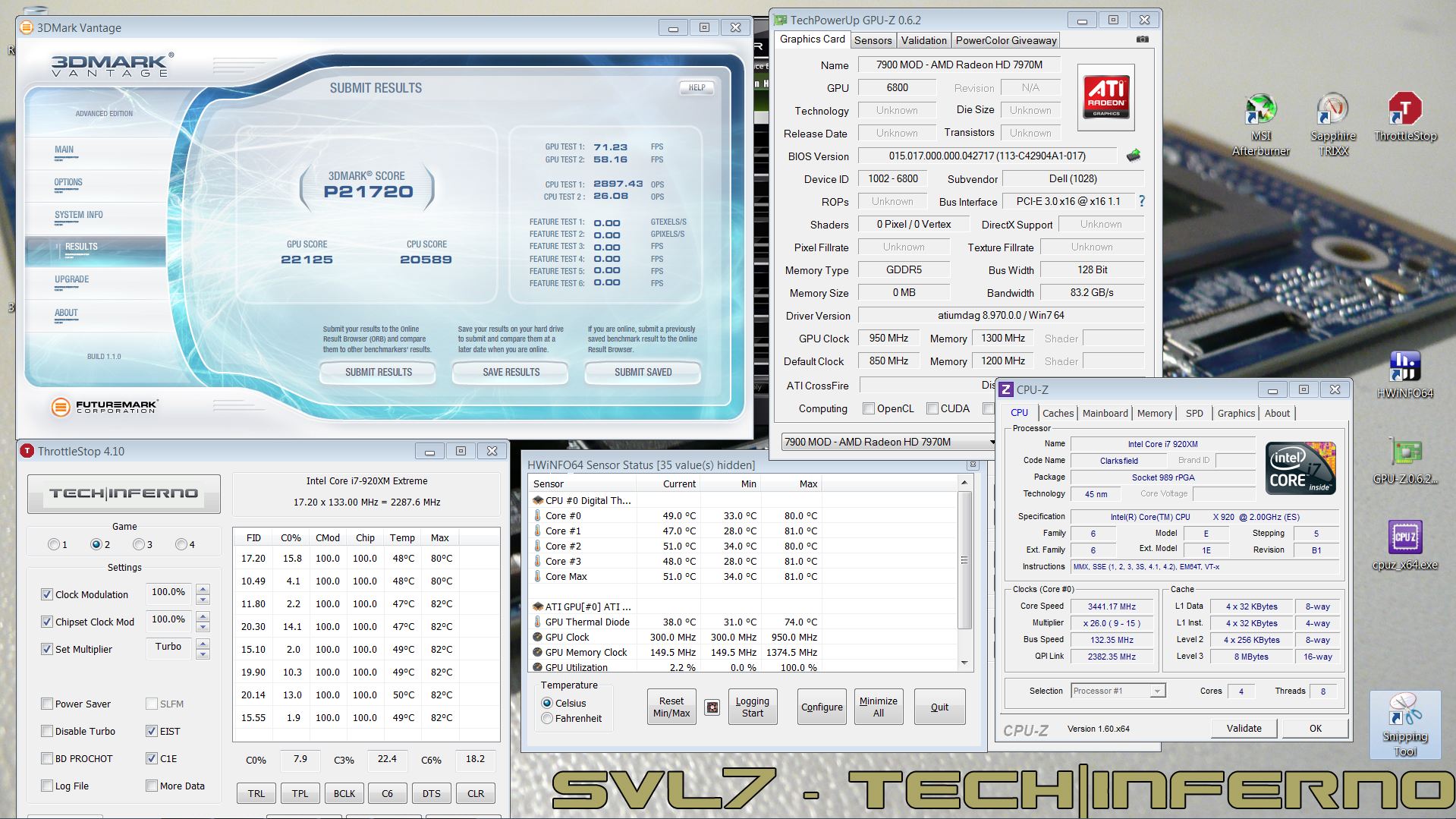Screen dimensions: 1456x819
Task: Click BIOS save chip icon in GPU-Z
Action: pos(1134,156)
